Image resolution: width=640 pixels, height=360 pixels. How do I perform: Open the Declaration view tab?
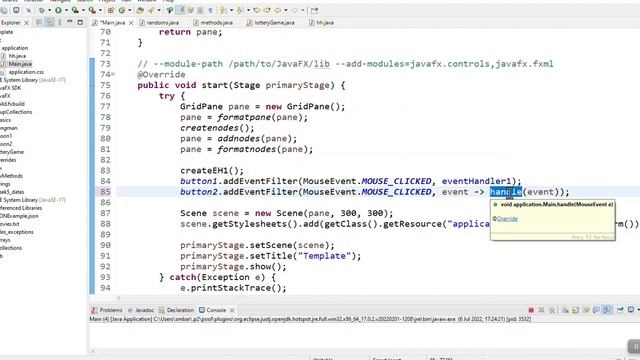pos(176,310)
